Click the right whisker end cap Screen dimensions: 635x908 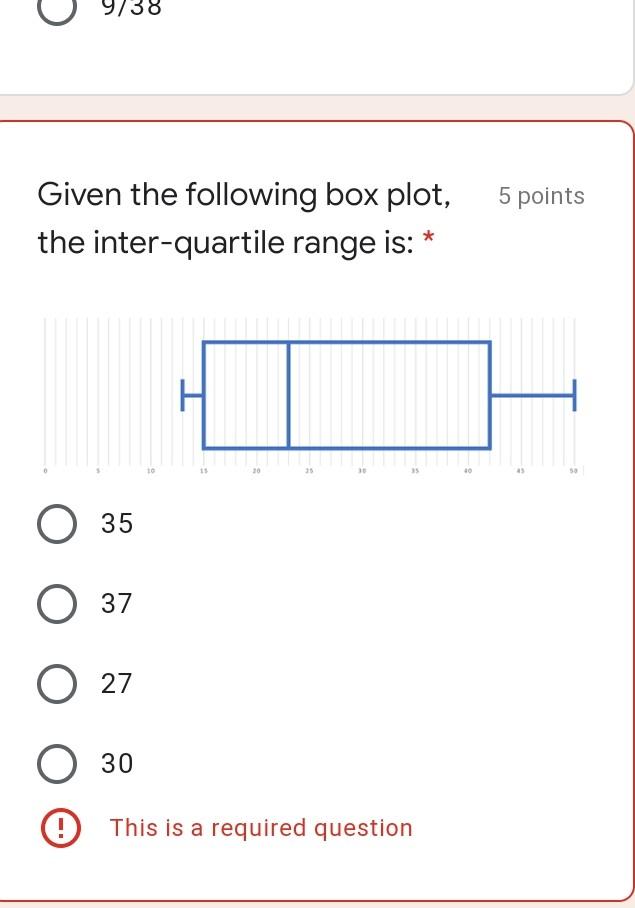574,395
